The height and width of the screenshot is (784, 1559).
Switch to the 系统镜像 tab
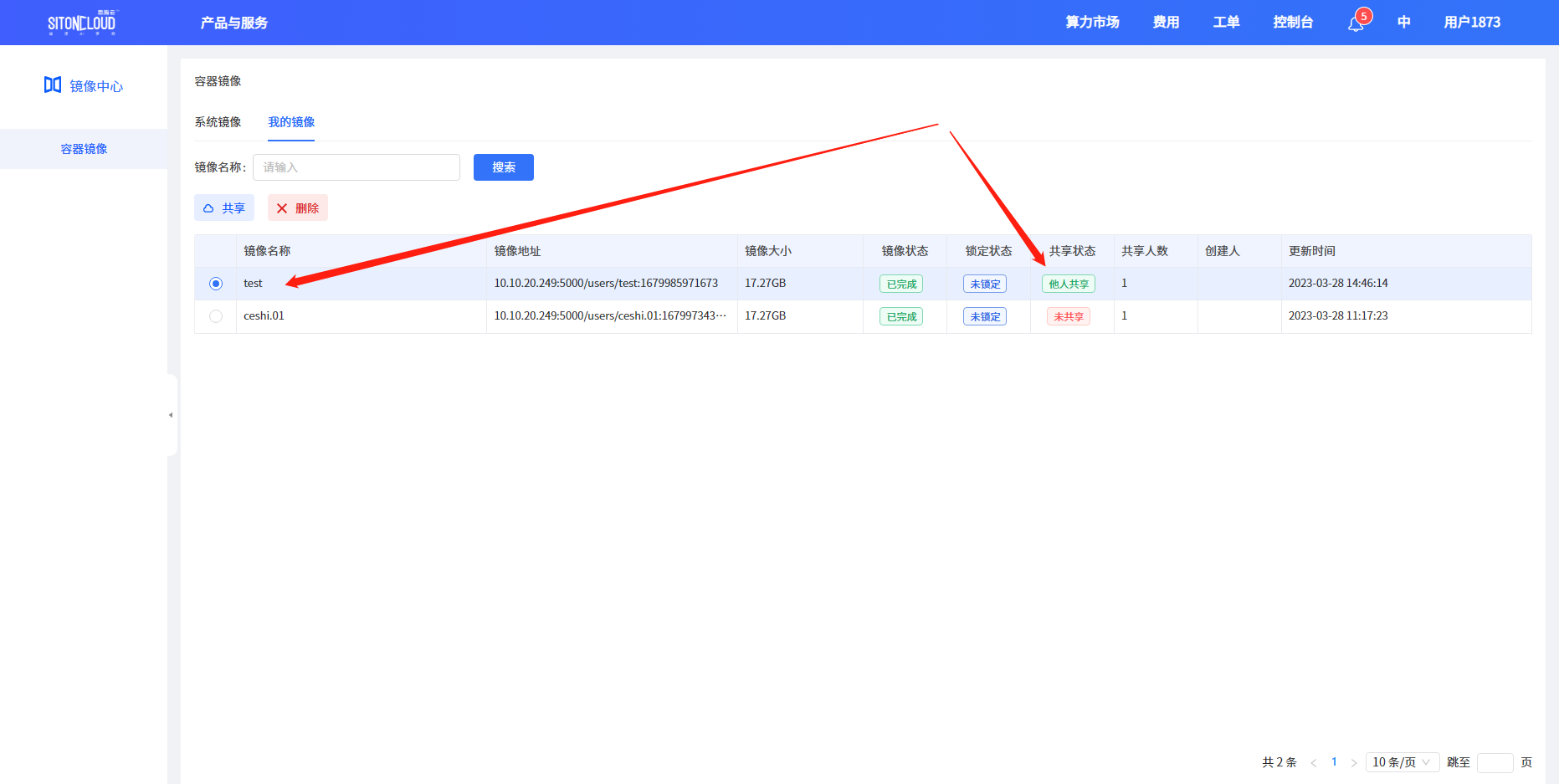point(218,122)
